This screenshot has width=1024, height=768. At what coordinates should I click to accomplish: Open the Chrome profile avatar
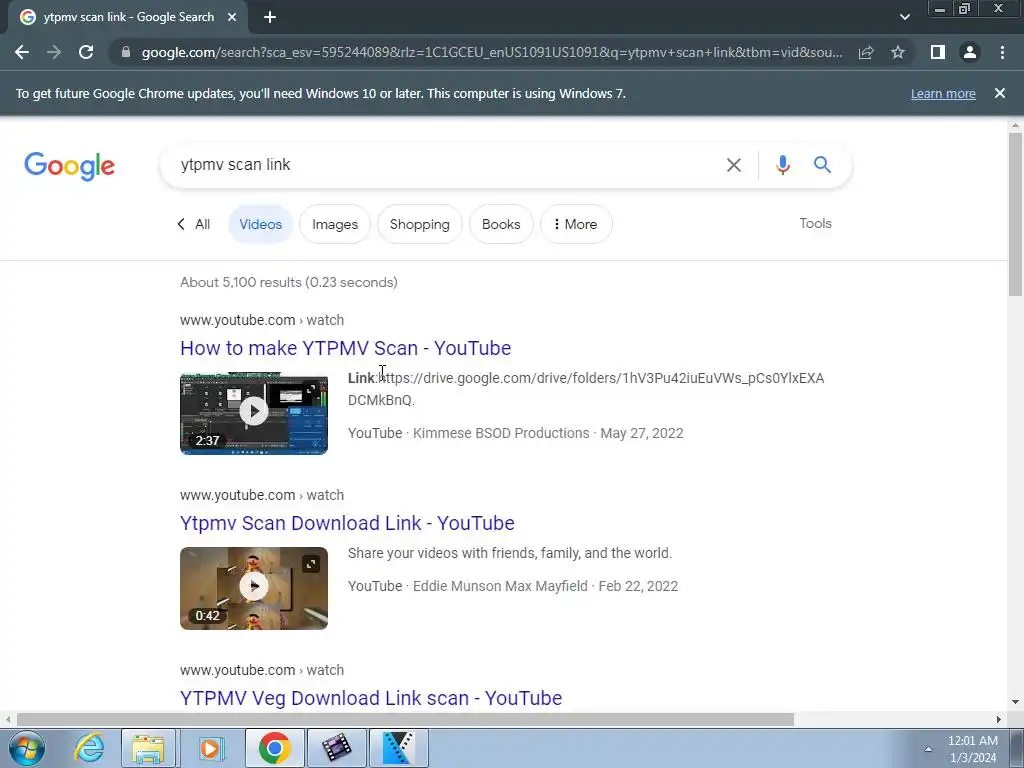click(970, 52)
